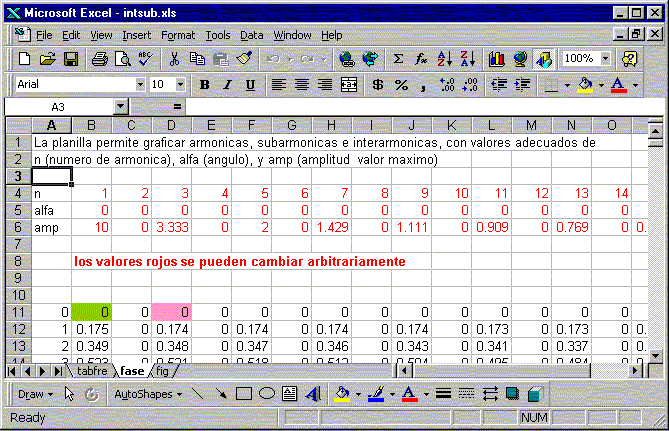Open the AutoShapes dropdown
Screen dimensions: 669x431
148,394
